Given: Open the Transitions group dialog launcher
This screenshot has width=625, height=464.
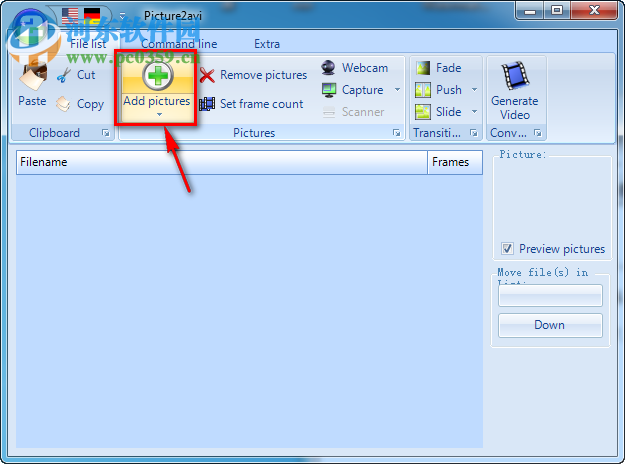Looking at the screenshot, I should (474, 133).
